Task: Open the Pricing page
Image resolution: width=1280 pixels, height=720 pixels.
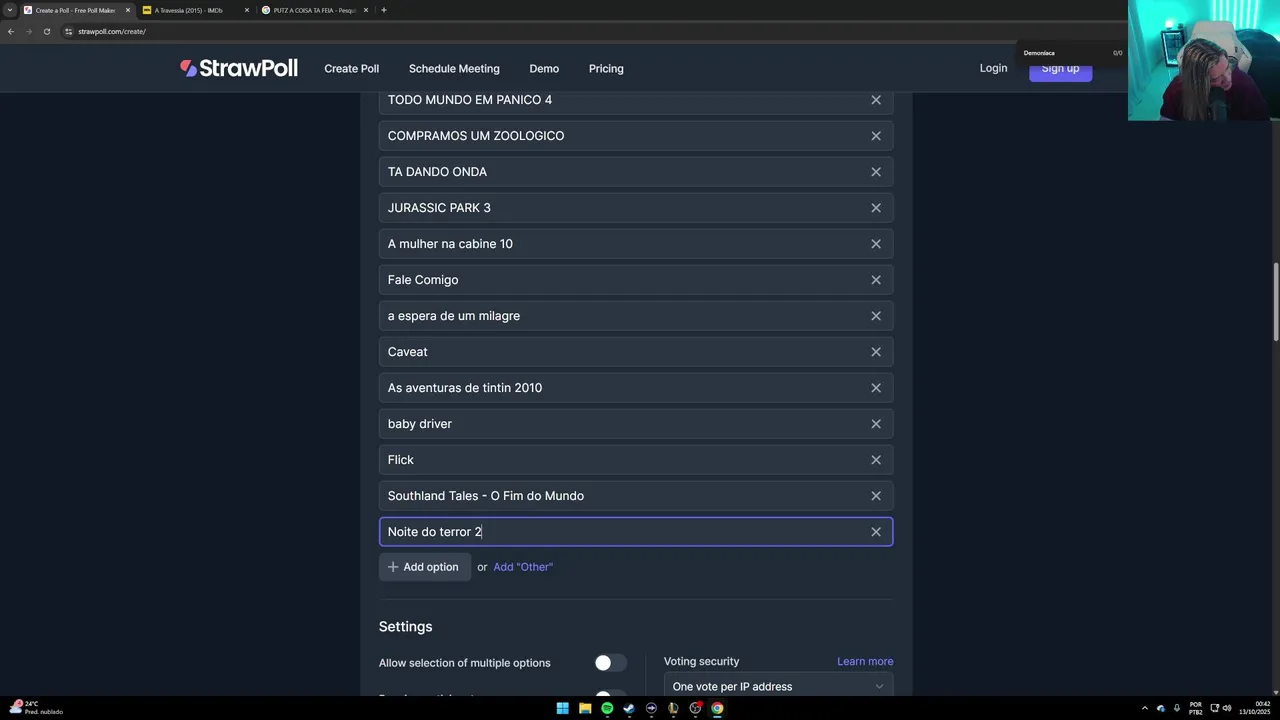Action: point(606,69)
